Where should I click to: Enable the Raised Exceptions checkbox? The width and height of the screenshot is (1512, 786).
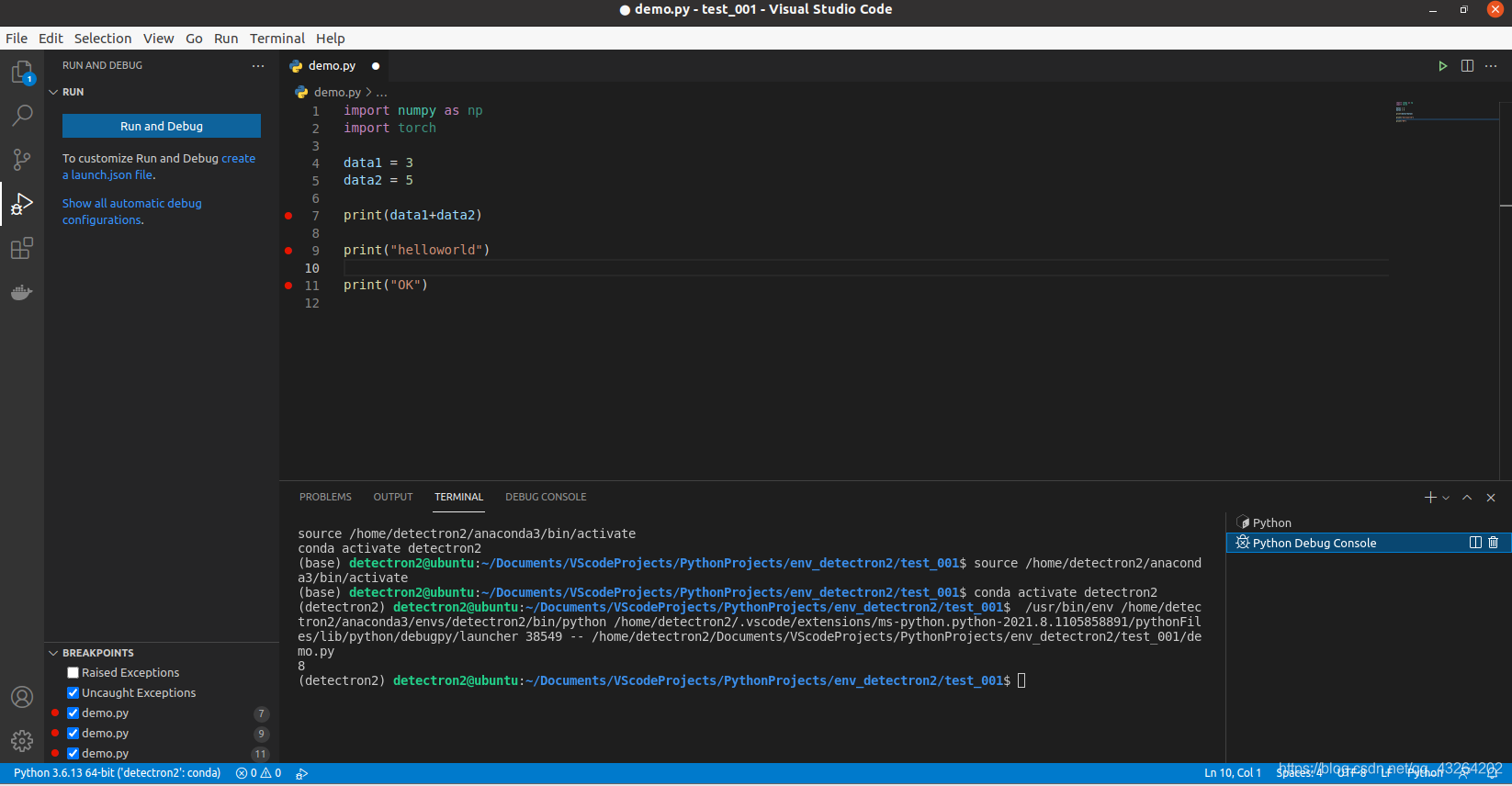point(73,673)
